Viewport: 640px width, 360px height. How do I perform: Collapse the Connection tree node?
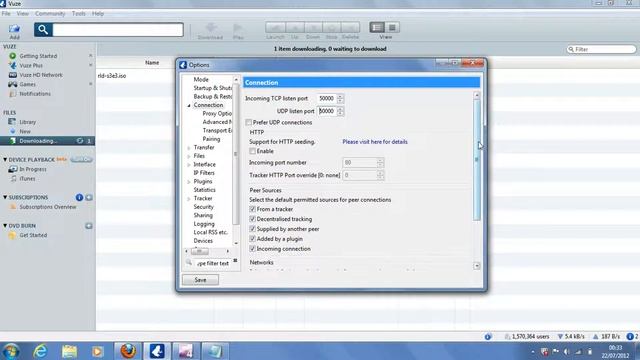pos(189,105)
